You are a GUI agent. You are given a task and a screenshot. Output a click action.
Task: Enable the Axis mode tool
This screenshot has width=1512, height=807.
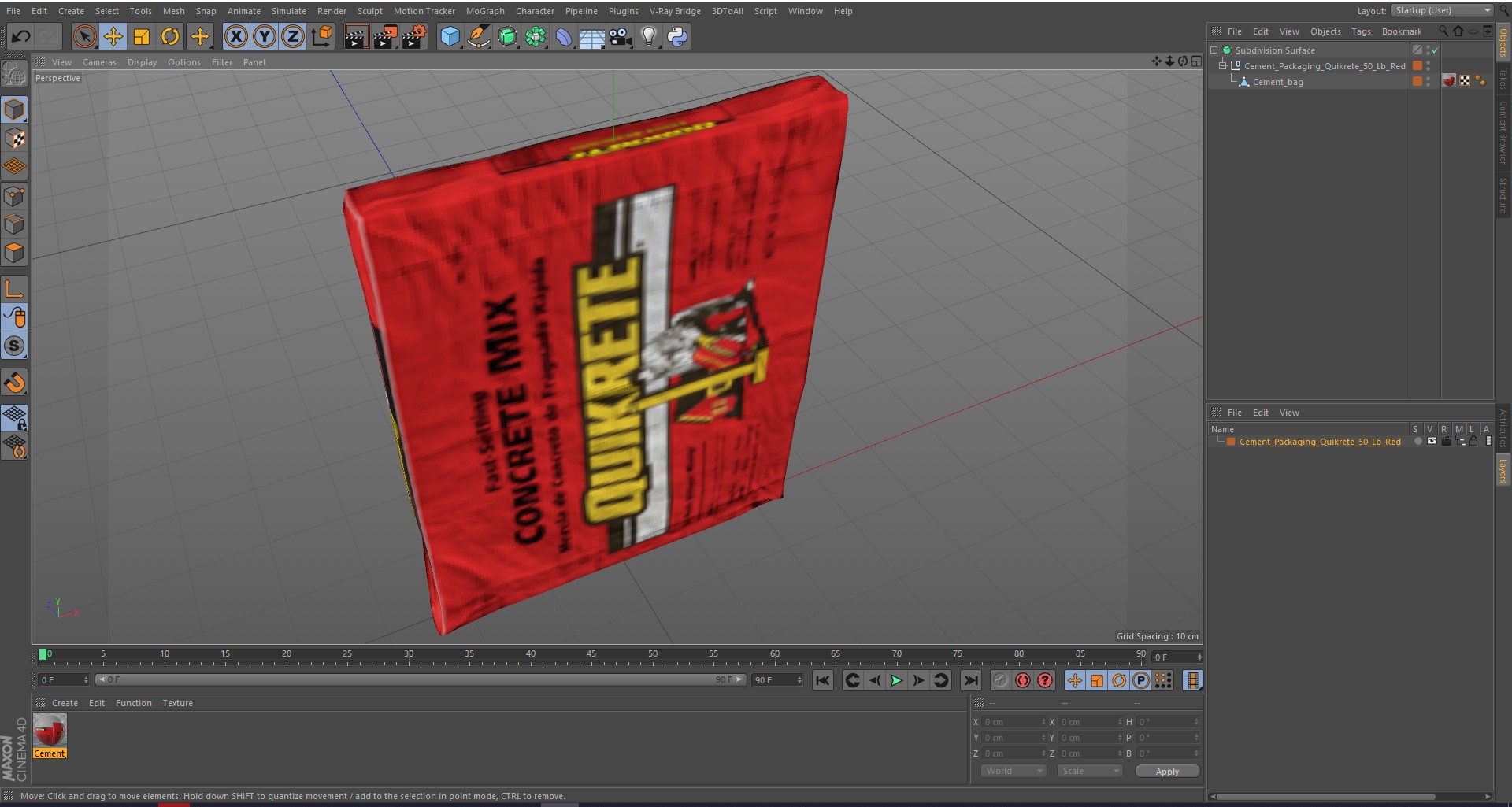click(x=14, y=288)
